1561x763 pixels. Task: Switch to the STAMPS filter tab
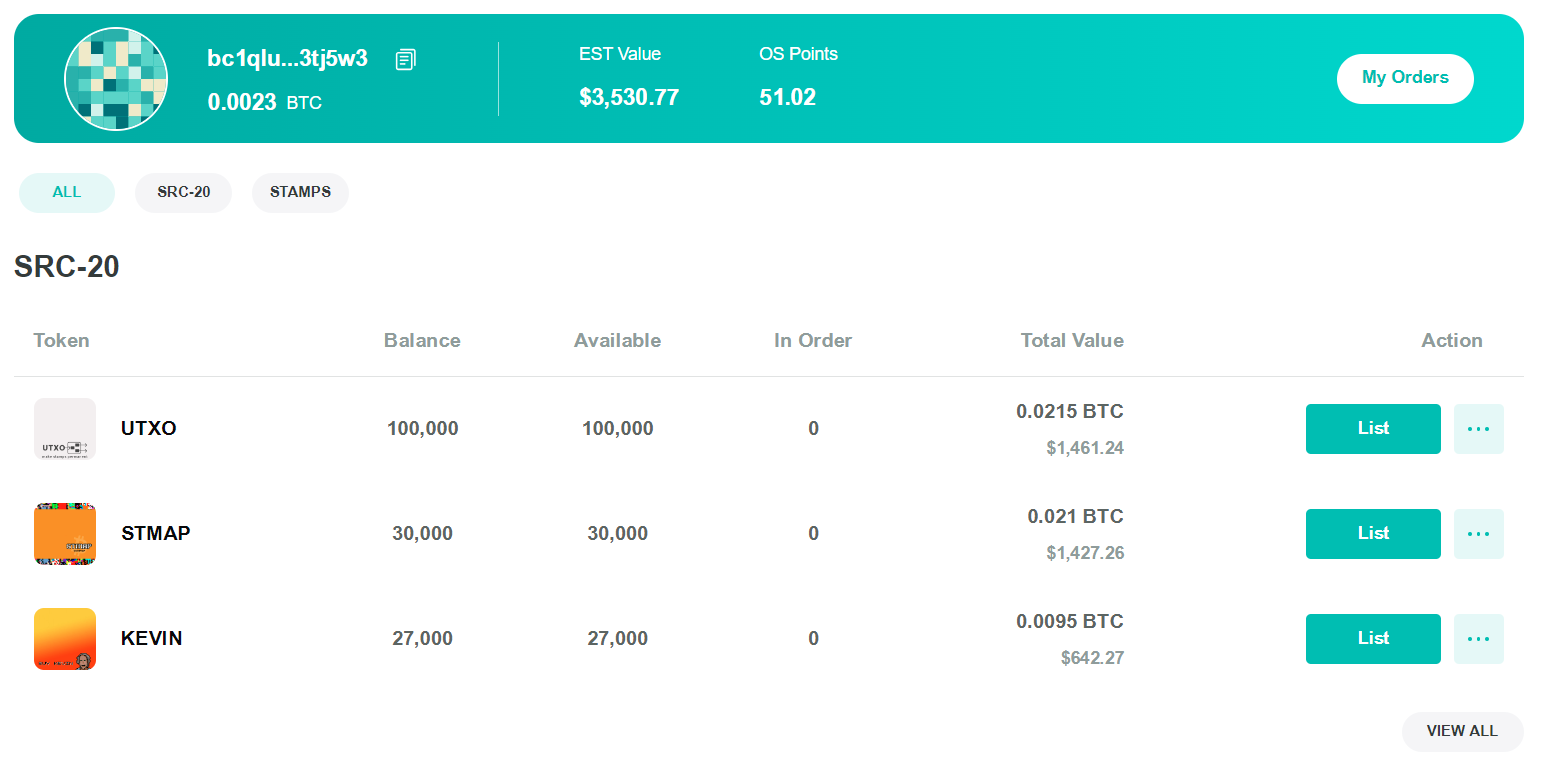point(300,192)
